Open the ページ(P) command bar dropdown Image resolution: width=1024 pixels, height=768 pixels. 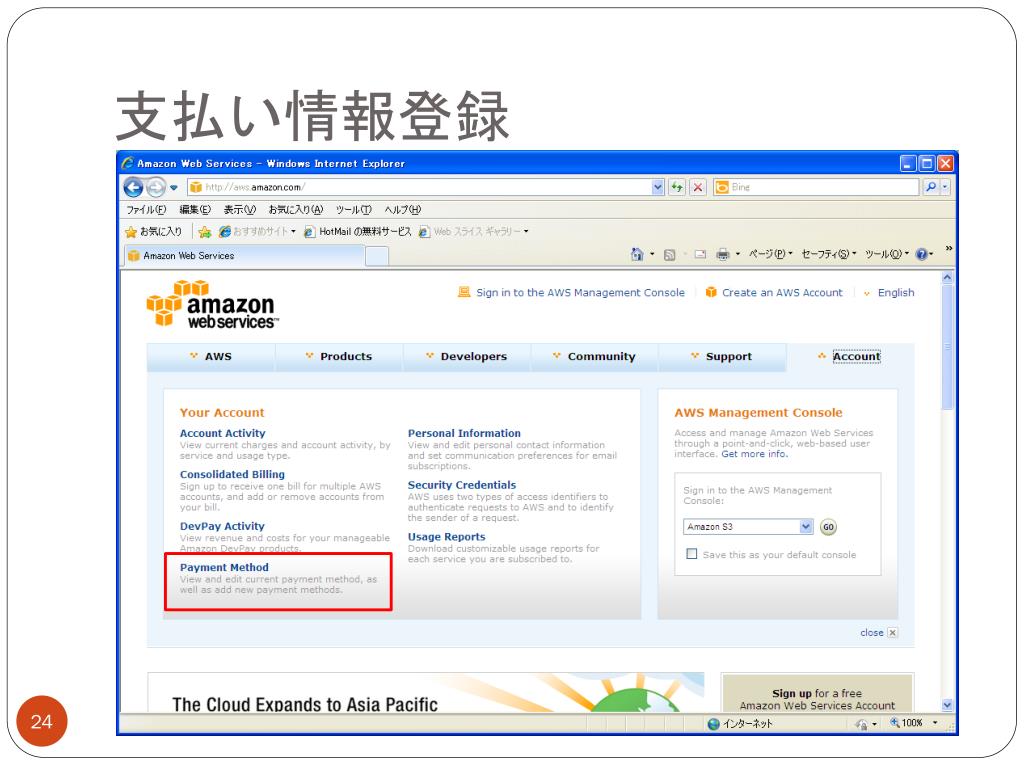pos(771,255)
